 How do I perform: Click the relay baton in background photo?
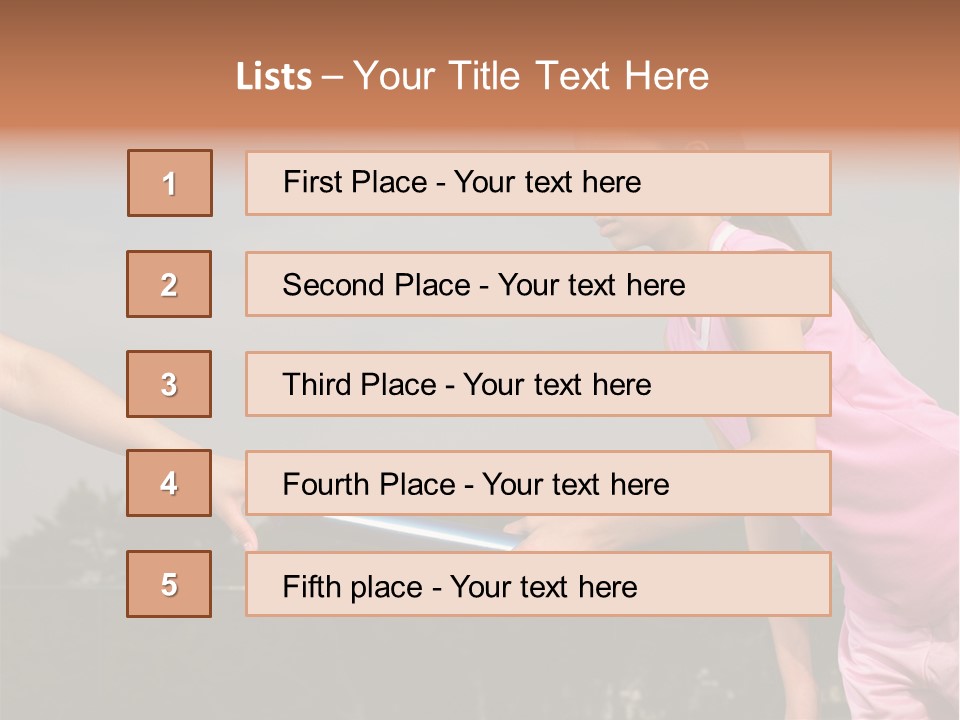(430, 530)
